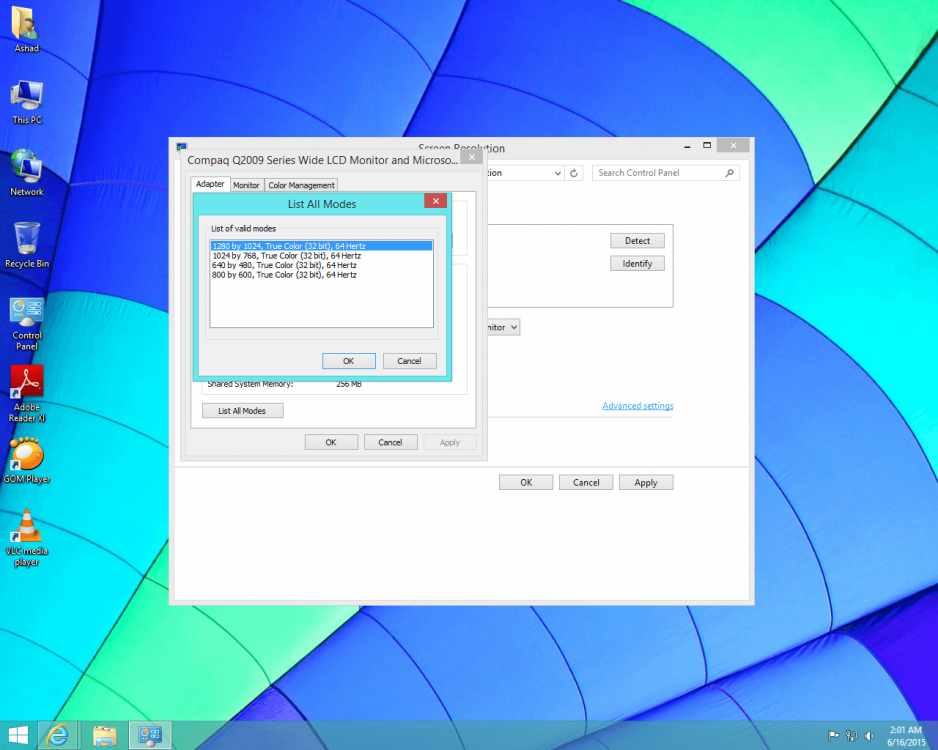Click the Detect button

click(x=637, y=240)
